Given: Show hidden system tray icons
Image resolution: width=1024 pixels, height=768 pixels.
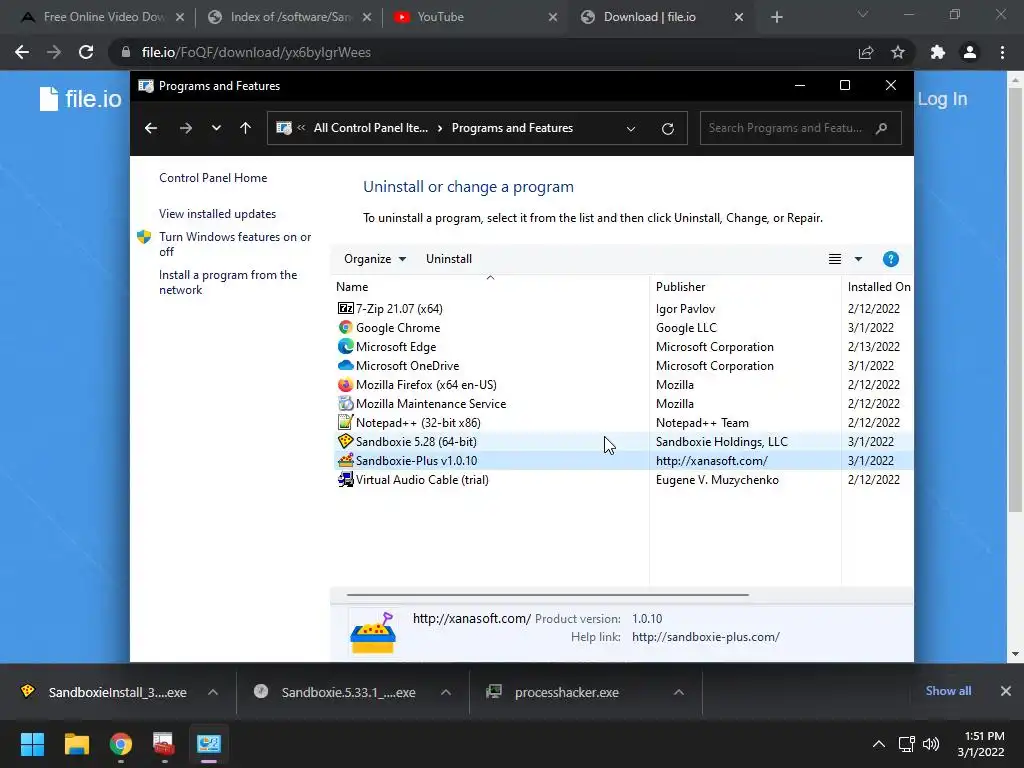Looking at the screenshot, I should (x=879, y=744).
